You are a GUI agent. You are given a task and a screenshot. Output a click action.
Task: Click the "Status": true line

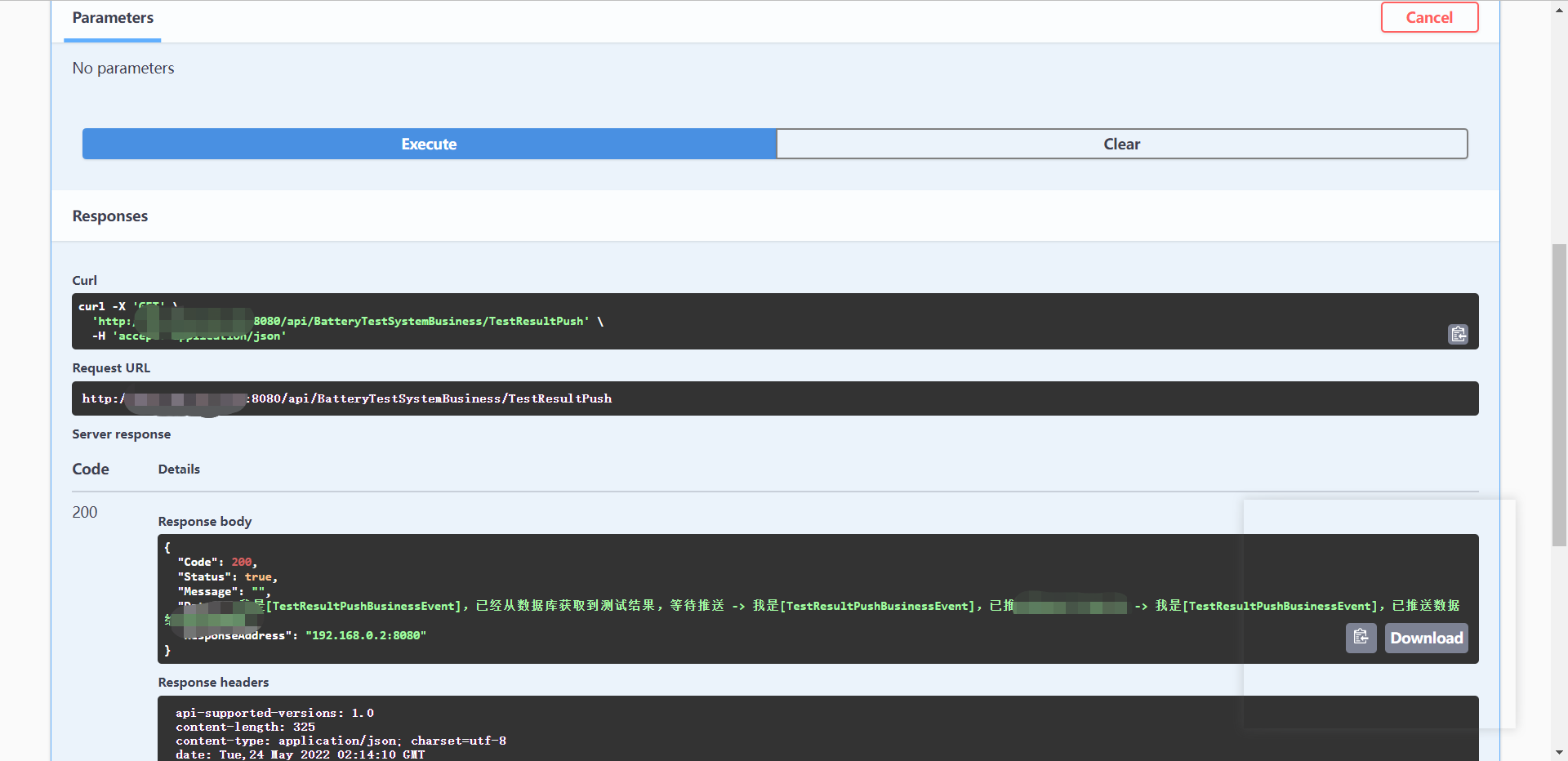pos(228,576)
